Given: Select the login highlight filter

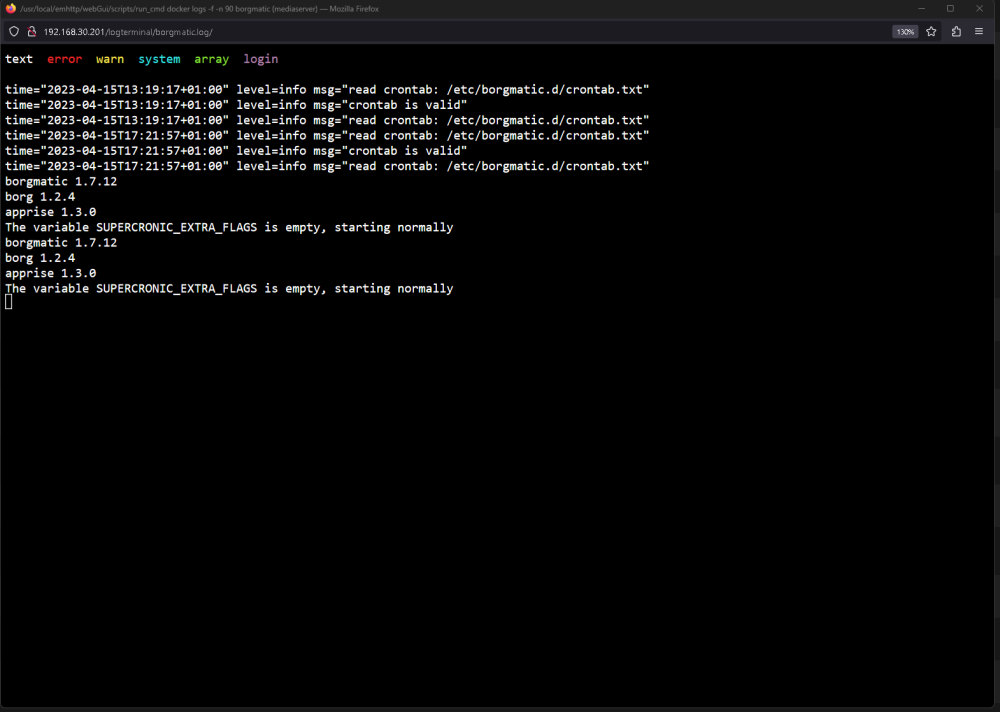Looking at the screenshot, I should click(261, 59).
